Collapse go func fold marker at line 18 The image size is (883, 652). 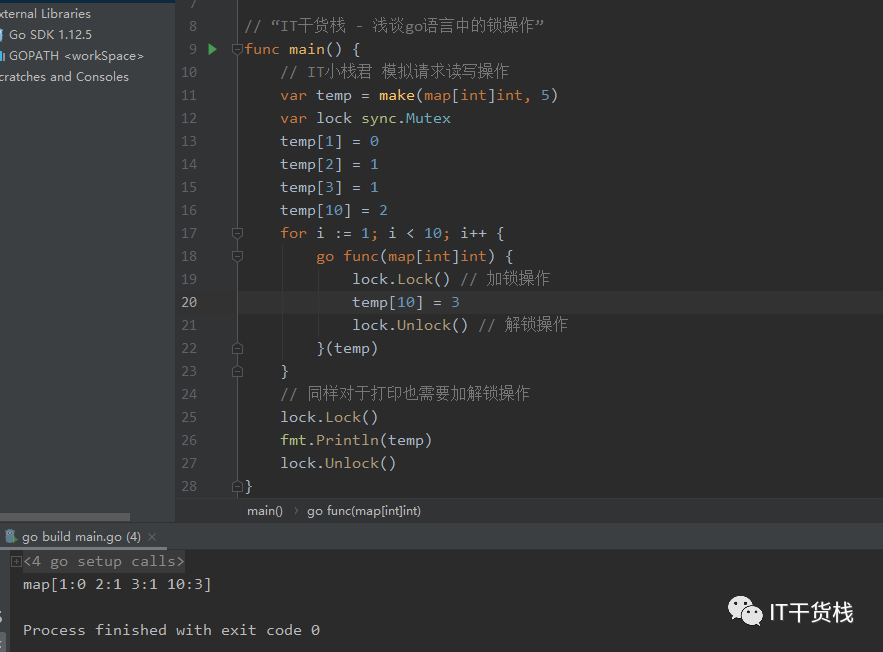click(237, 256)
